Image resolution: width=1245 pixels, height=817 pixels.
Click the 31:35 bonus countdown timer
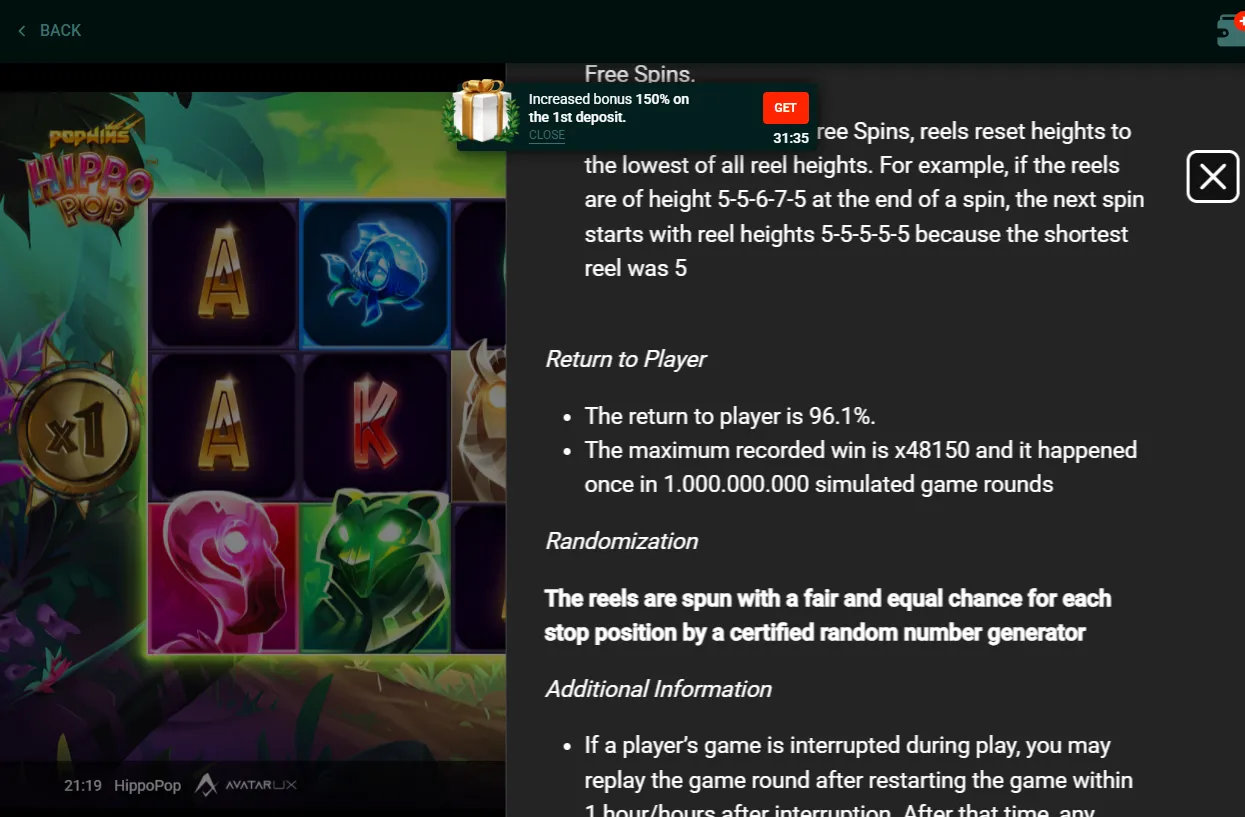point(790,138)
